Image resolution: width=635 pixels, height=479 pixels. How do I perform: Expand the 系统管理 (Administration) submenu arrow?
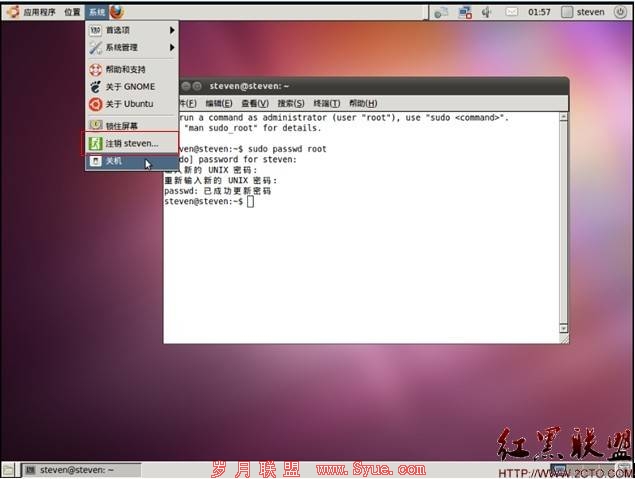point(172,48)
